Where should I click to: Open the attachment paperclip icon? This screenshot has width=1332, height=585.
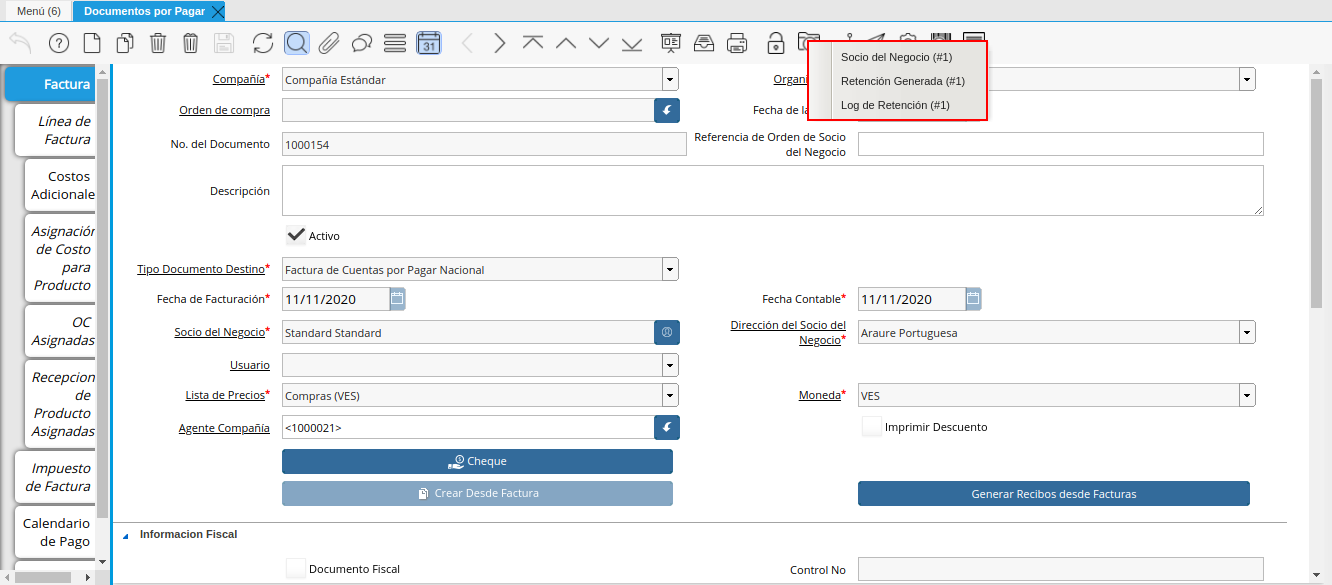(329, 43)
